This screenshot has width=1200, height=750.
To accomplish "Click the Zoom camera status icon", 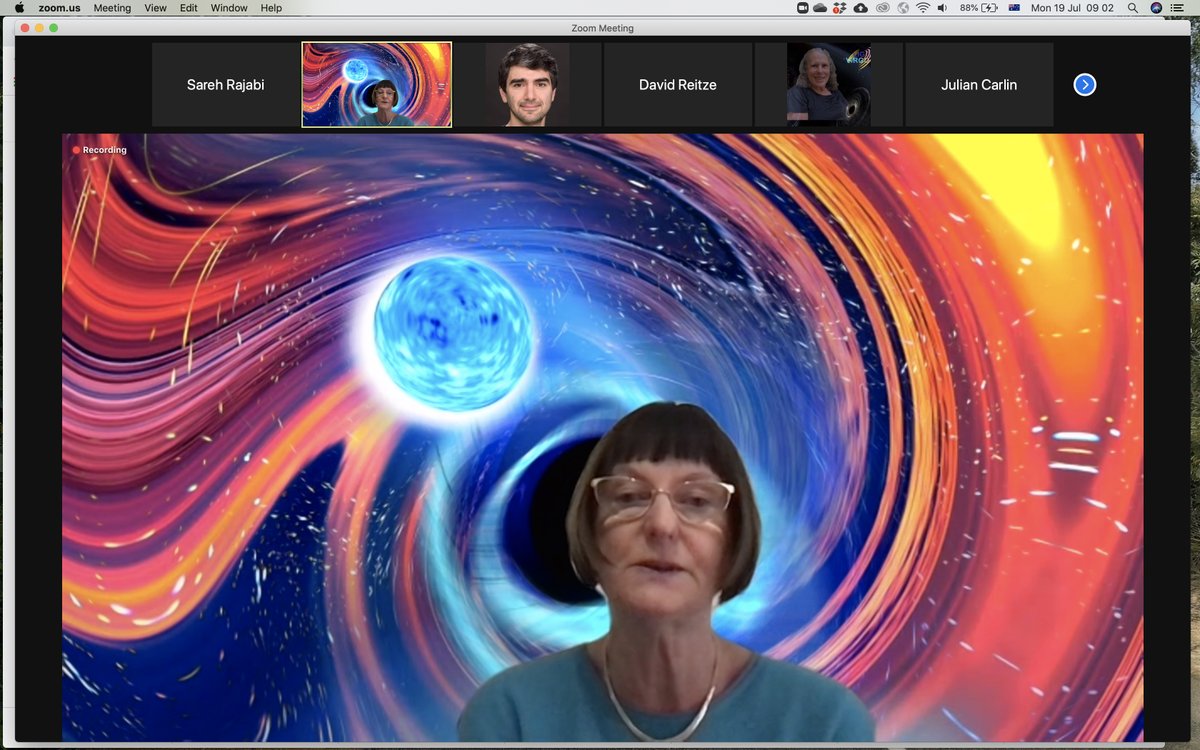I will (802, 8).
